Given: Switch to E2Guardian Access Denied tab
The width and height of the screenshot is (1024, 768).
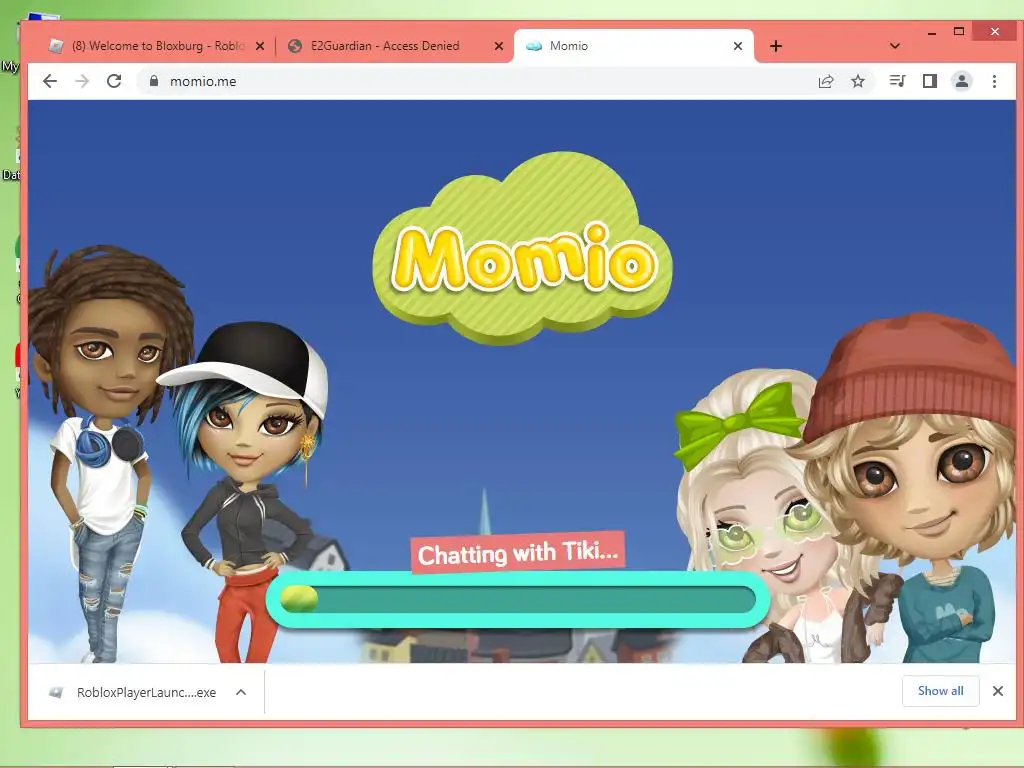Looking at the screenshot, I should coord(395,46).
